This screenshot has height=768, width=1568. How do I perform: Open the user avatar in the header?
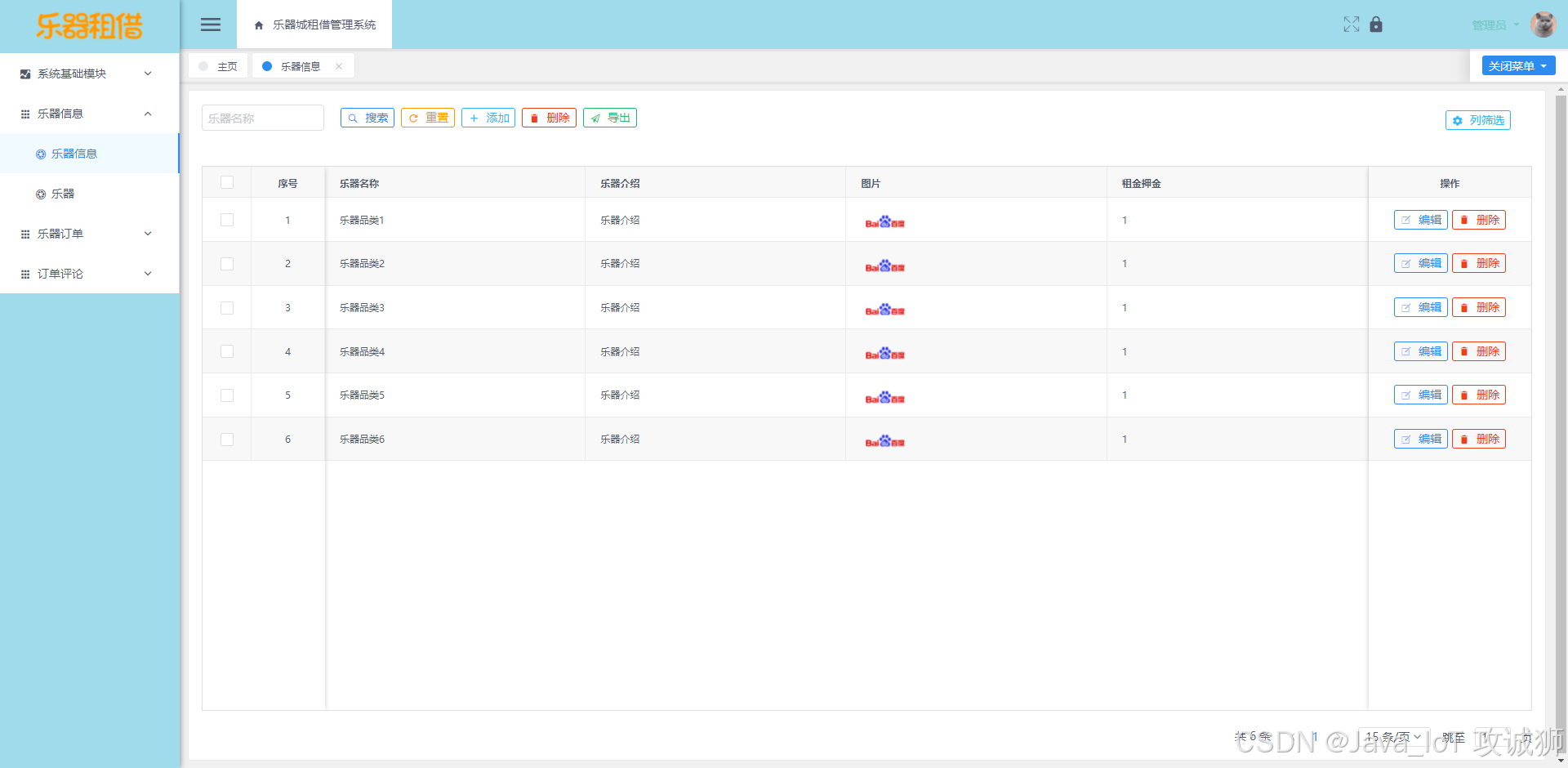(x=1543, y=25)
